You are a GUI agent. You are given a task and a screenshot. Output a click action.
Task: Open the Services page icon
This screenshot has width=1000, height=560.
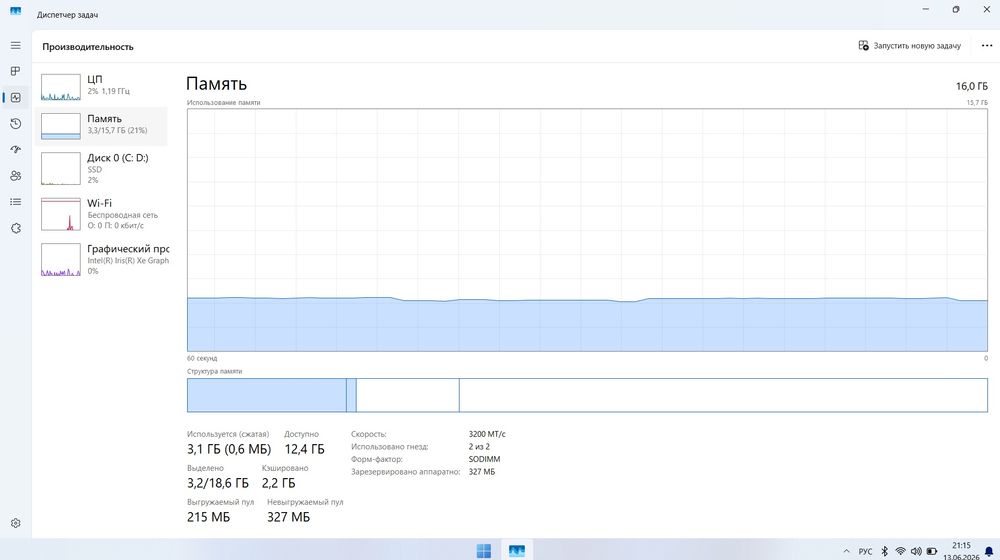pos(15,228)
